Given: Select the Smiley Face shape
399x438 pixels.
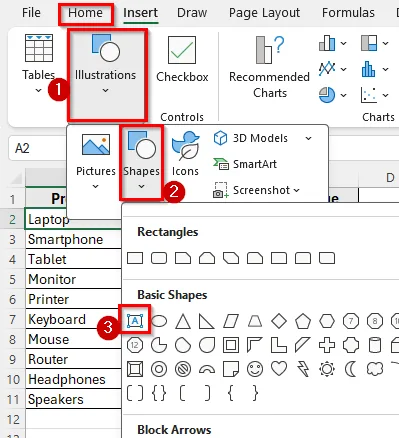Looking at the screenshot, I should point(255,369).
